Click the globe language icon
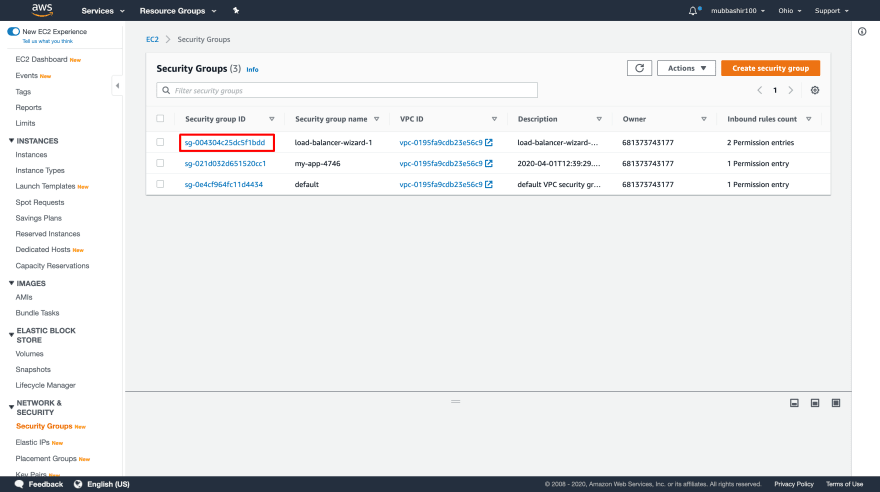Viewport: 880px width, 492px height. tap(78, 484)
